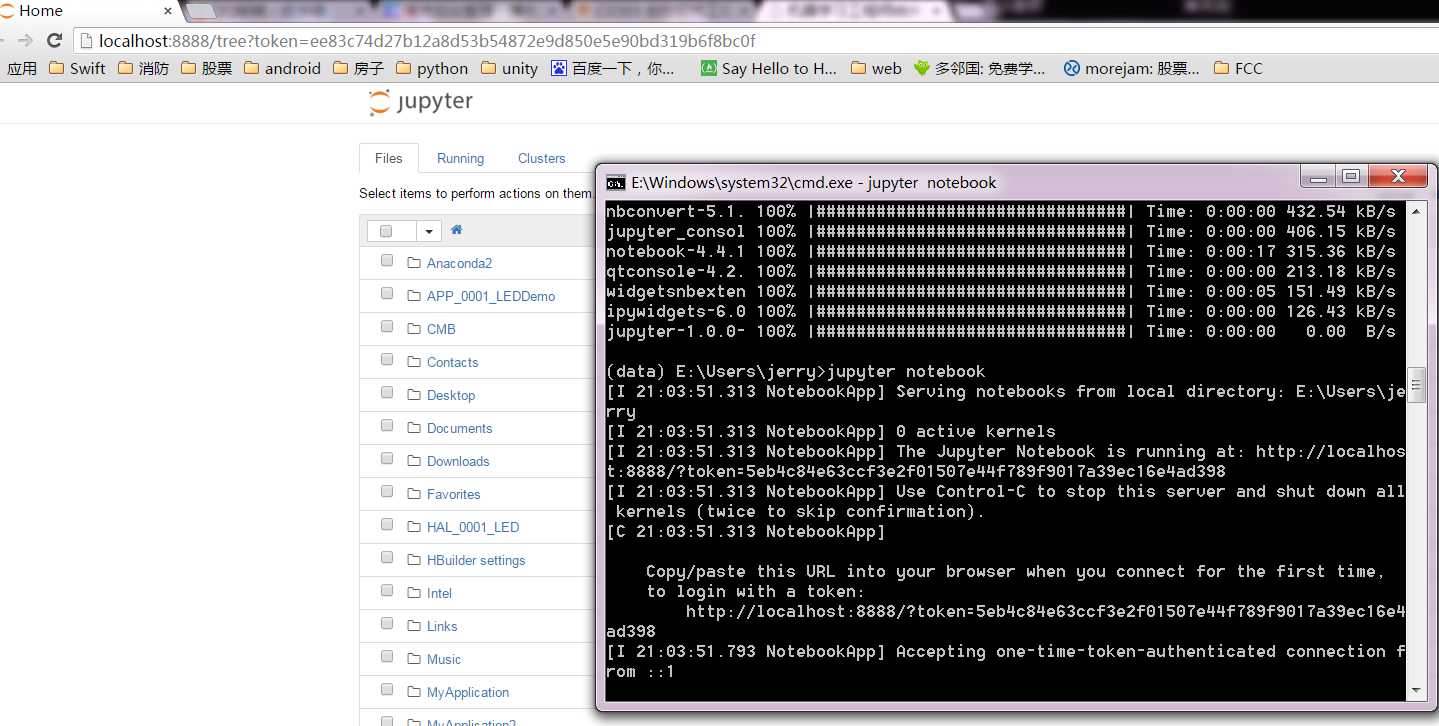The image size is (1439, 726).
Task: Open the web bookmarks folder
Action: tap(876, 68)
